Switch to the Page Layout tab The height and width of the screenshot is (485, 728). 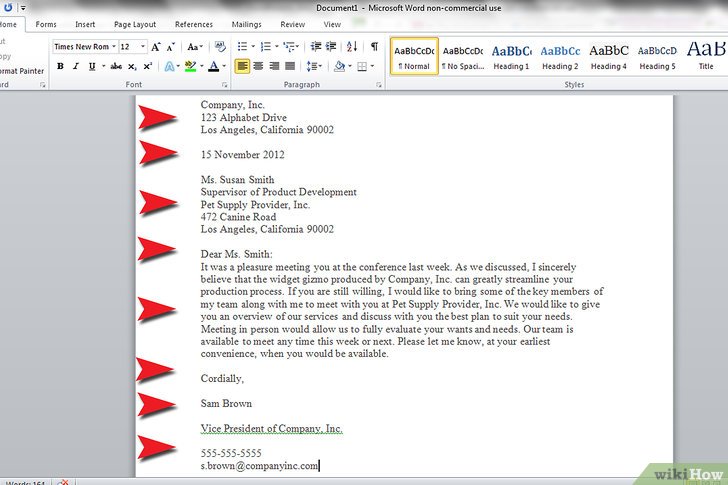[135, 25]
